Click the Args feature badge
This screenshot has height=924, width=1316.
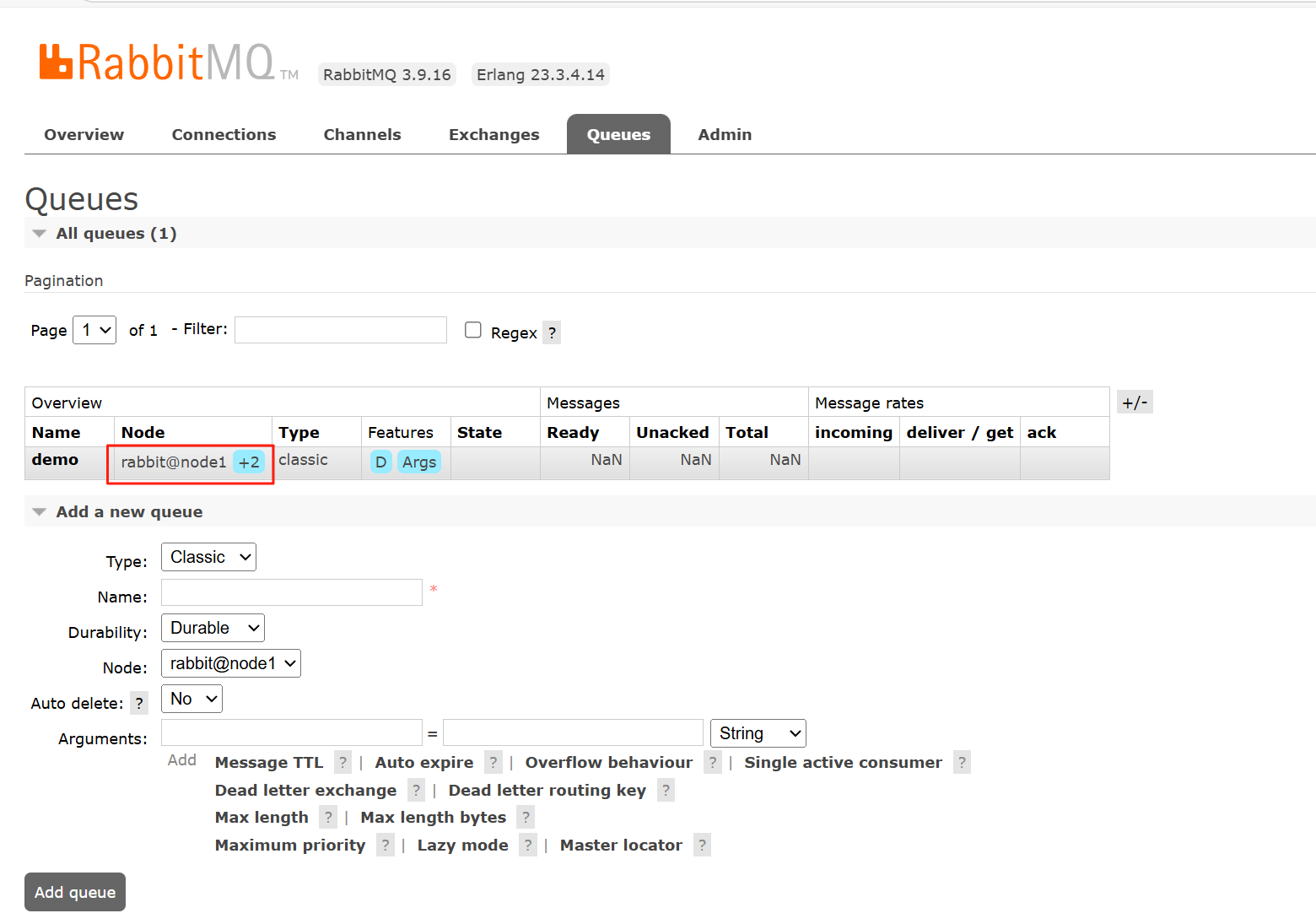[x=419, y=462]
